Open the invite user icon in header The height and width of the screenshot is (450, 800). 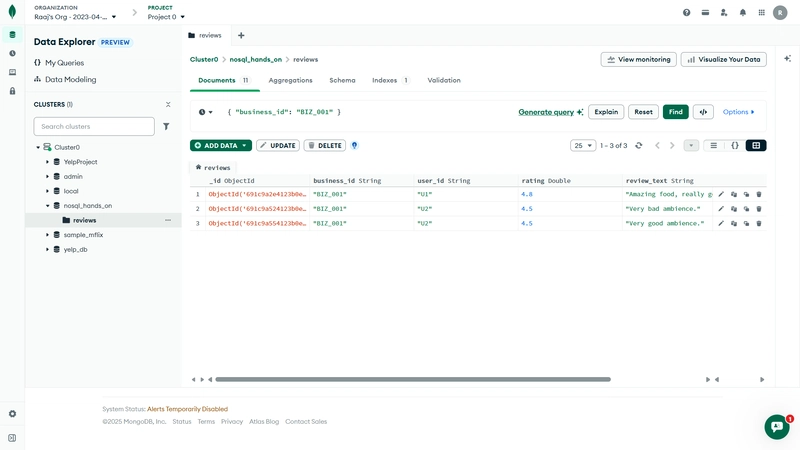[724, 13]
